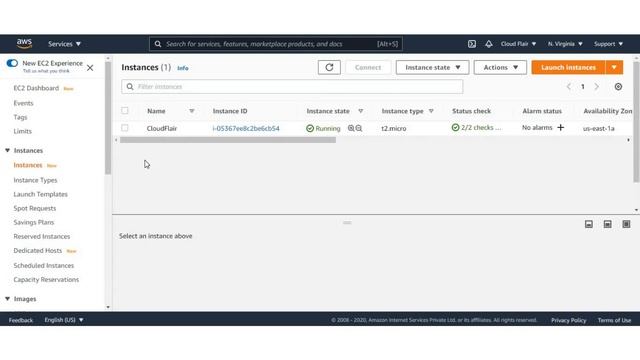Set details panel to full-height layout
The height and width of the screenshot is (360, 640).
click(x=626, y=224)
